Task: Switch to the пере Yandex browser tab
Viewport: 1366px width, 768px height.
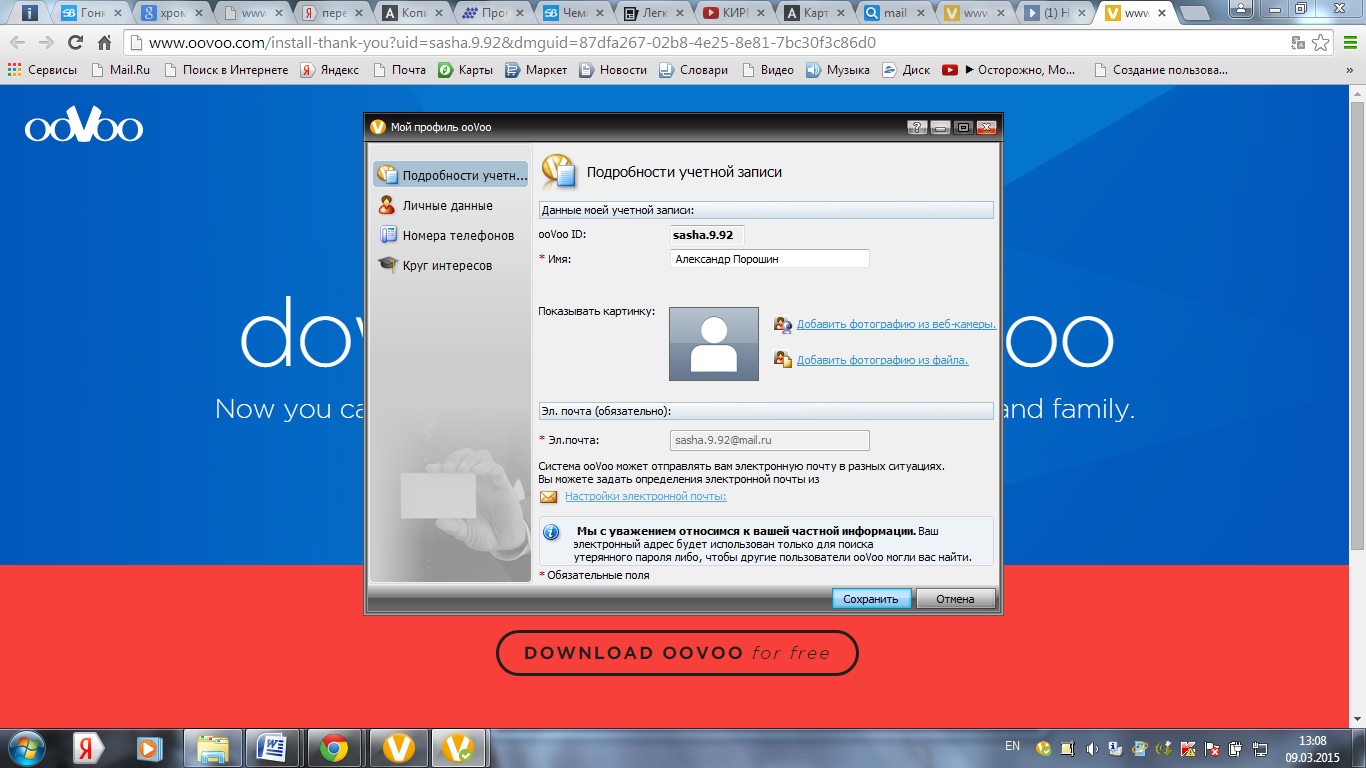Action: (334, 14)
